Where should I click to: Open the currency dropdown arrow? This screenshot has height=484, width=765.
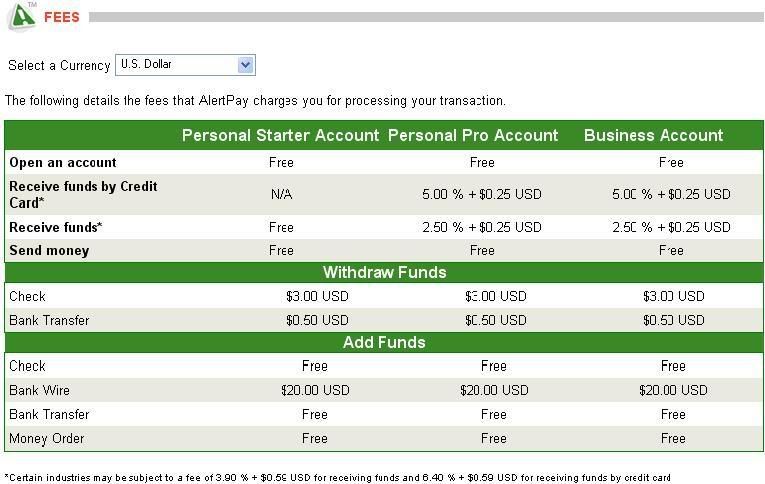pos(245,65)
